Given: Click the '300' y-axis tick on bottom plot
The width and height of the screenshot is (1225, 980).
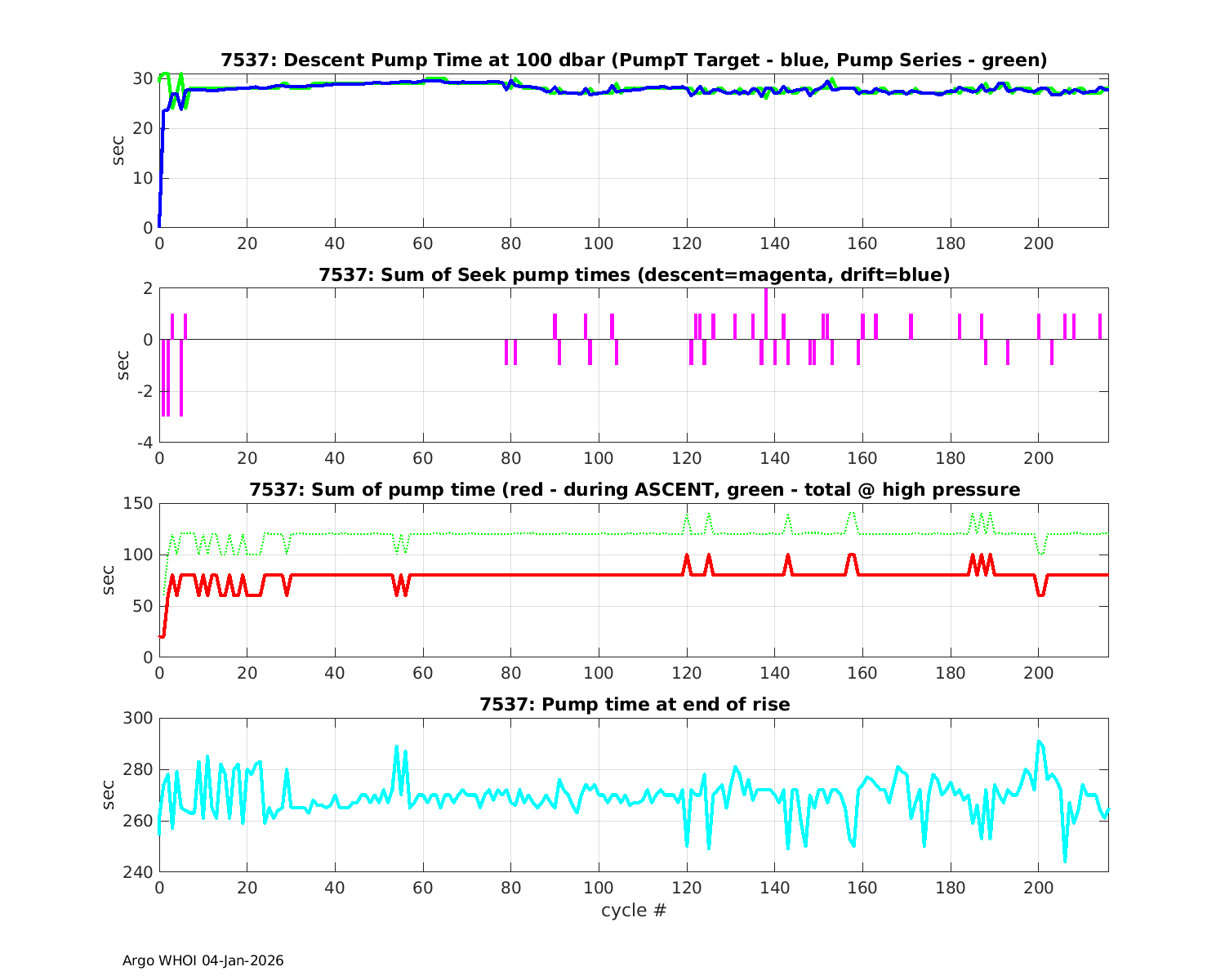Looking at the screenshot, I should click(140, 719).
